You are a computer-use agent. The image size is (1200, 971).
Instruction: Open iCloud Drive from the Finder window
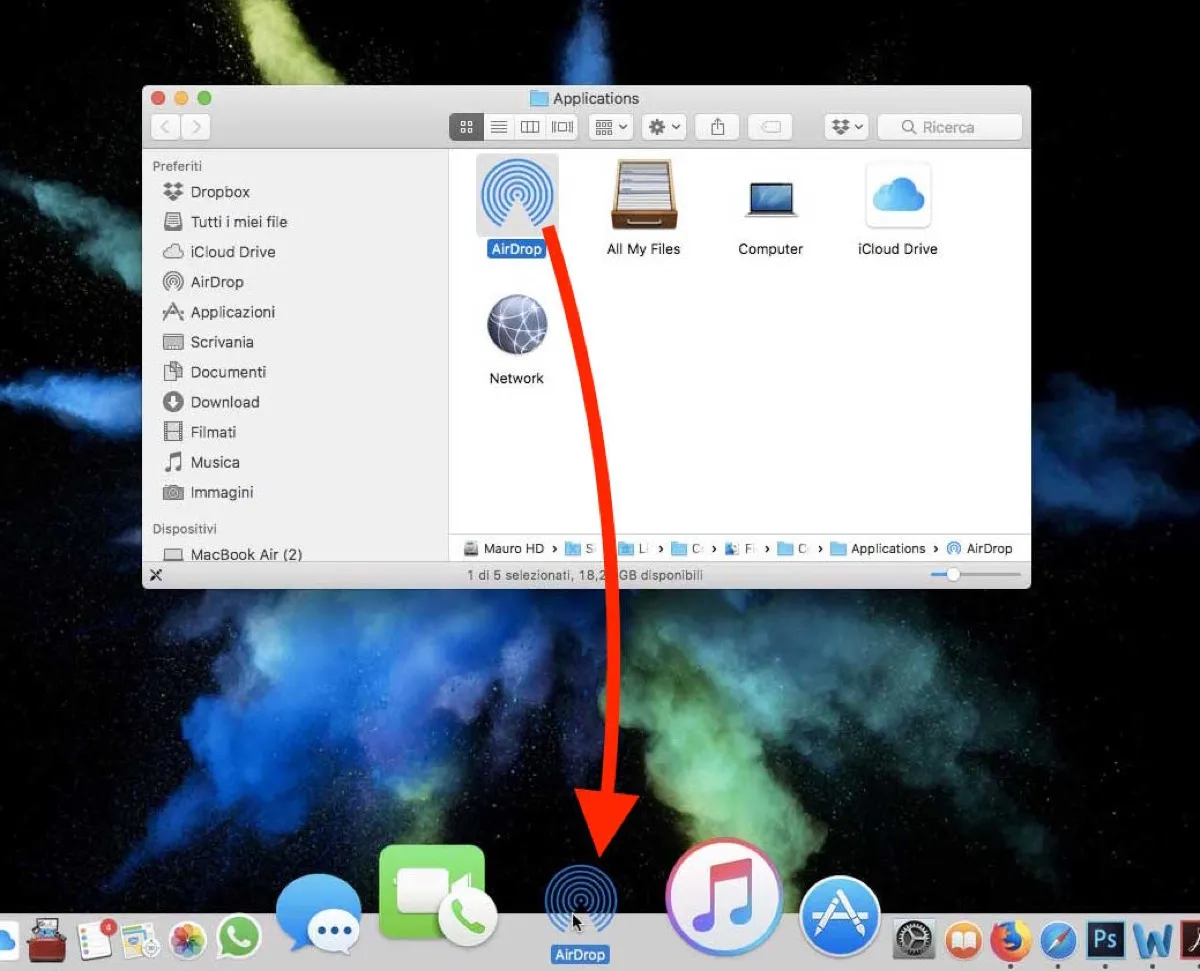(x=897, y=196)
